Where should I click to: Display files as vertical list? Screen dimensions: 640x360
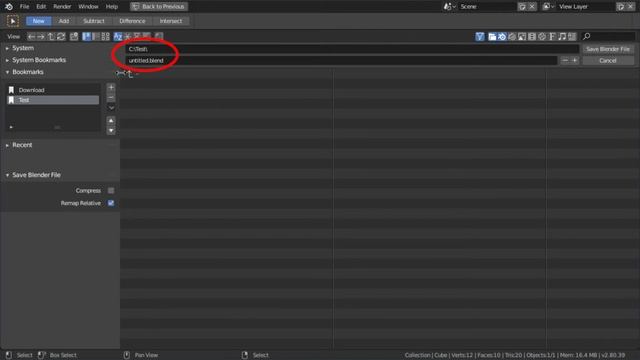(x=87, y=36)
